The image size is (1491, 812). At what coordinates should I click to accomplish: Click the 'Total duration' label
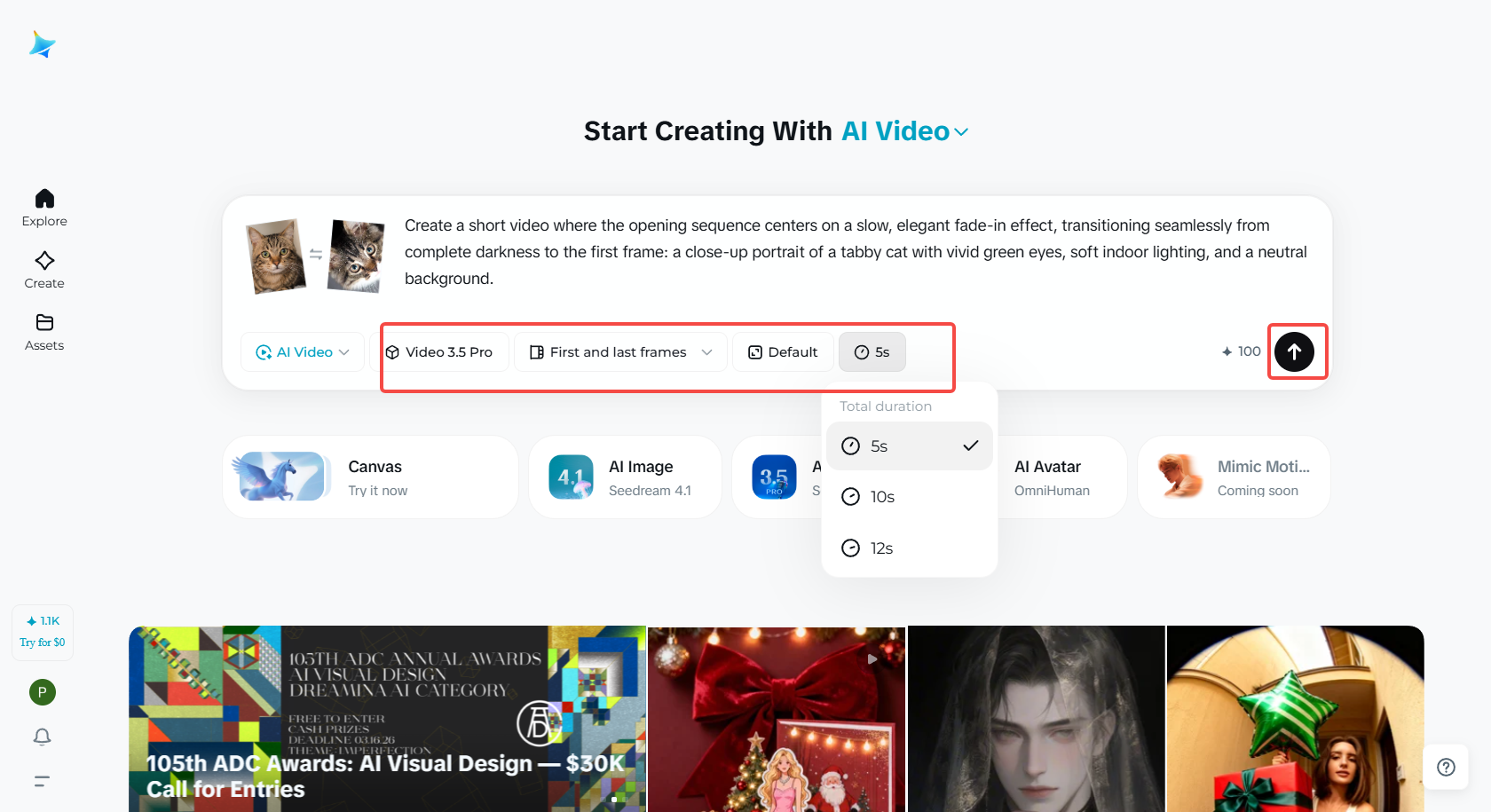click(886, 406)
